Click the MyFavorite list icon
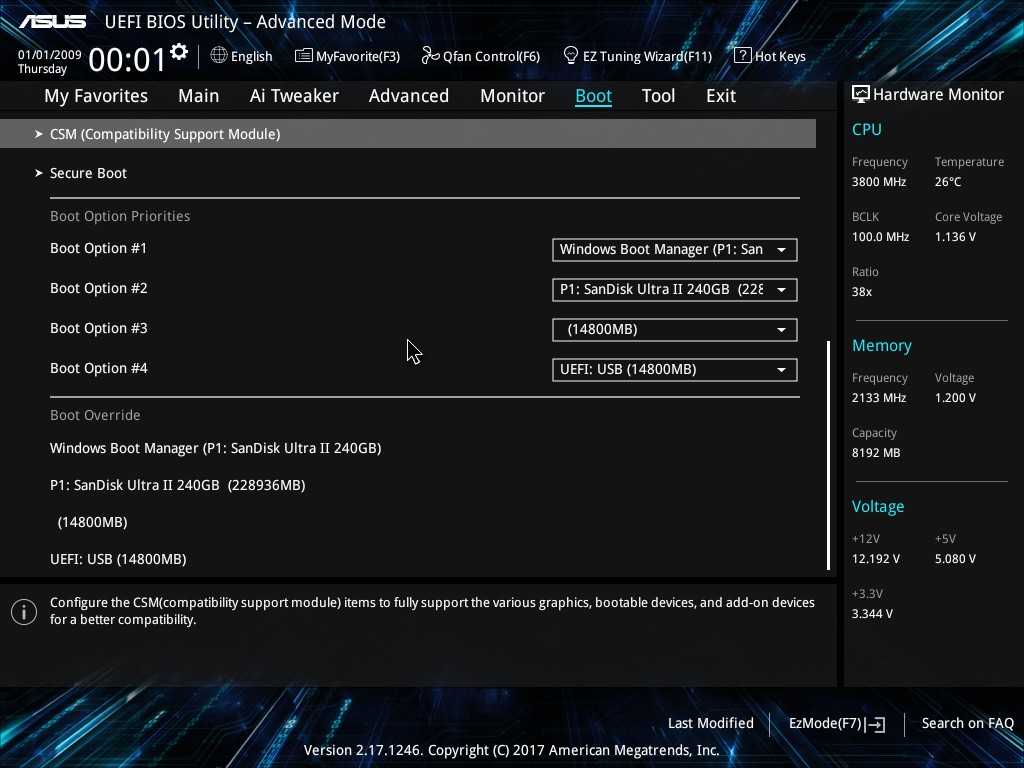This screenshot has width=1024, height=768. click(304, 56)
